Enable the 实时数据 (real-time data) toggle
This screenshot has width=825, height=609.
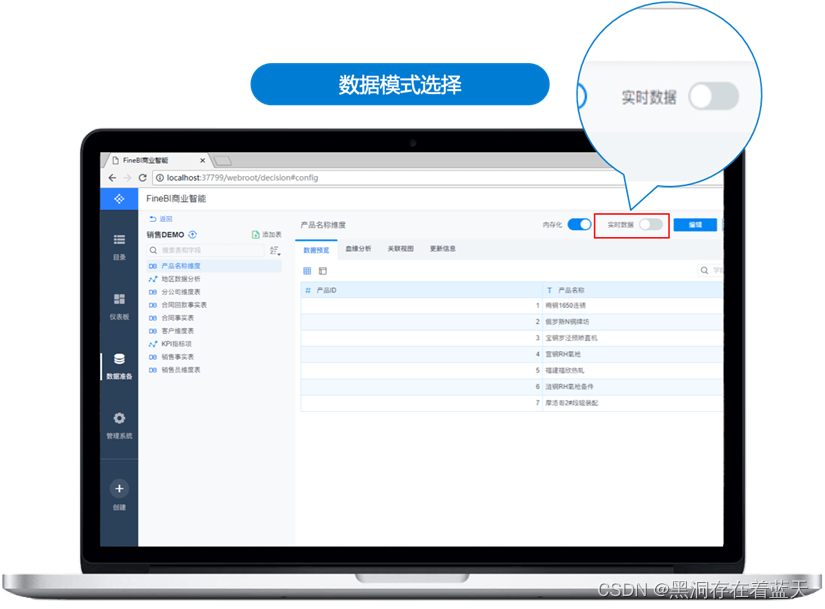coord(652,224)
